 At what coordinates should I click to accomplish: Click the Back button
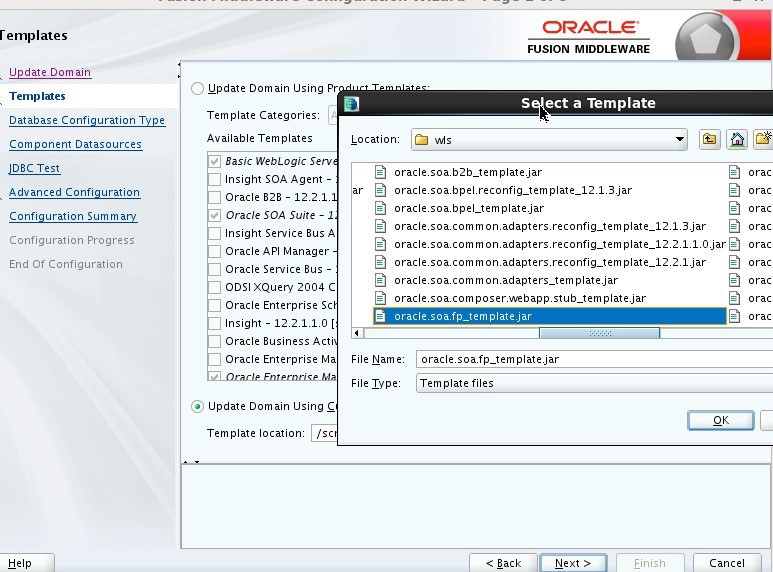pyautogui.click(x=503, y=563)
